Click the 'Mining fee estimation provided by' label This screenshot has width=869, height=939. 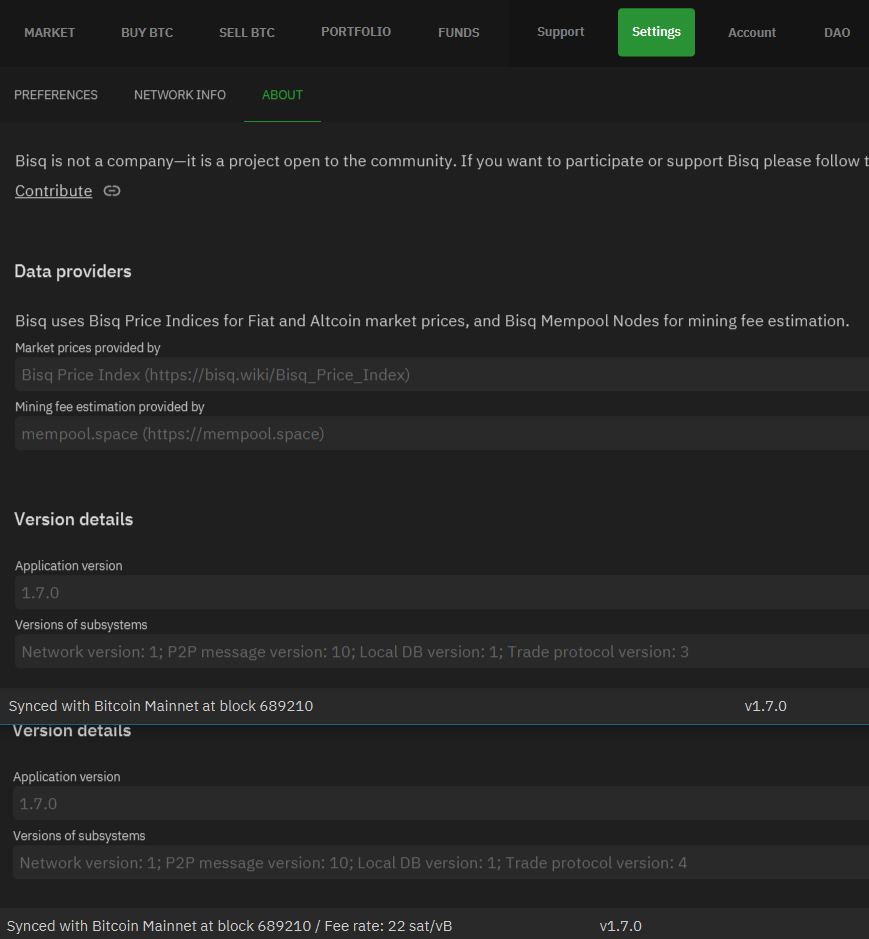point(110,407)
